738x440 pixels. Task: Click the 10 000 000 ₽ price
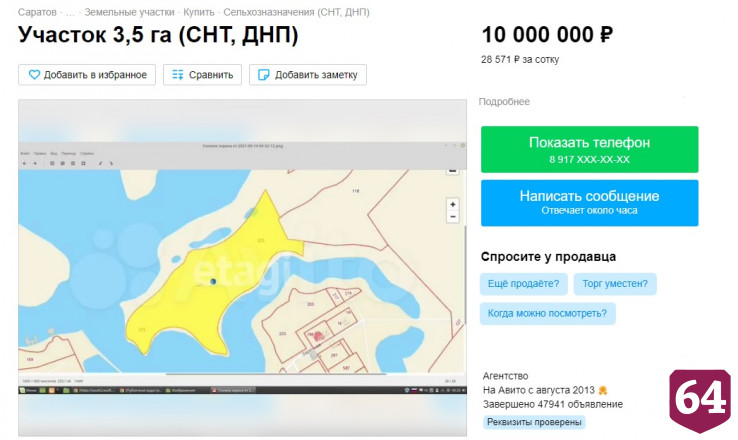tap(547, 35)
